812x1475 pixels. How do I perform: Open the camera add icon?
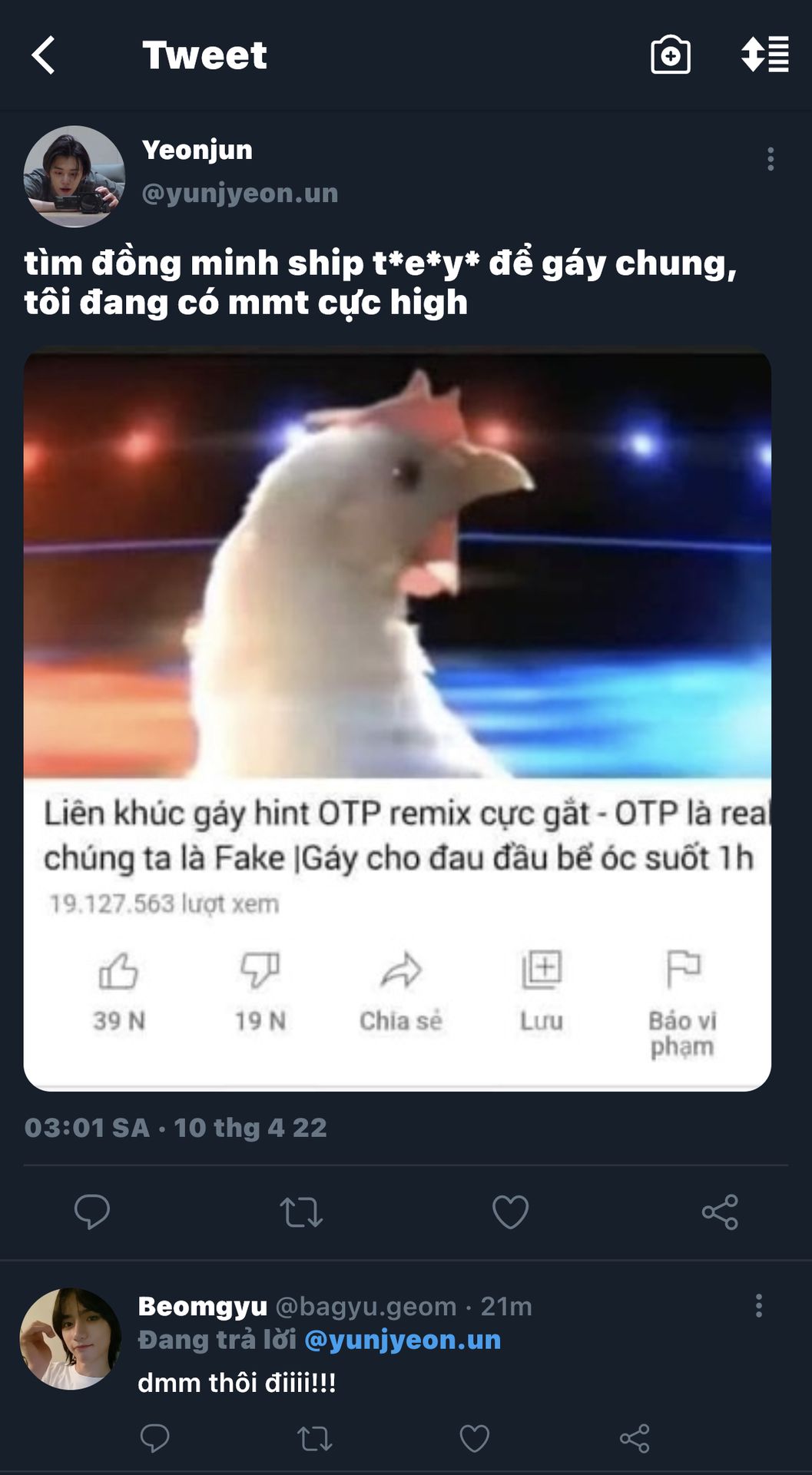point(670,55)
